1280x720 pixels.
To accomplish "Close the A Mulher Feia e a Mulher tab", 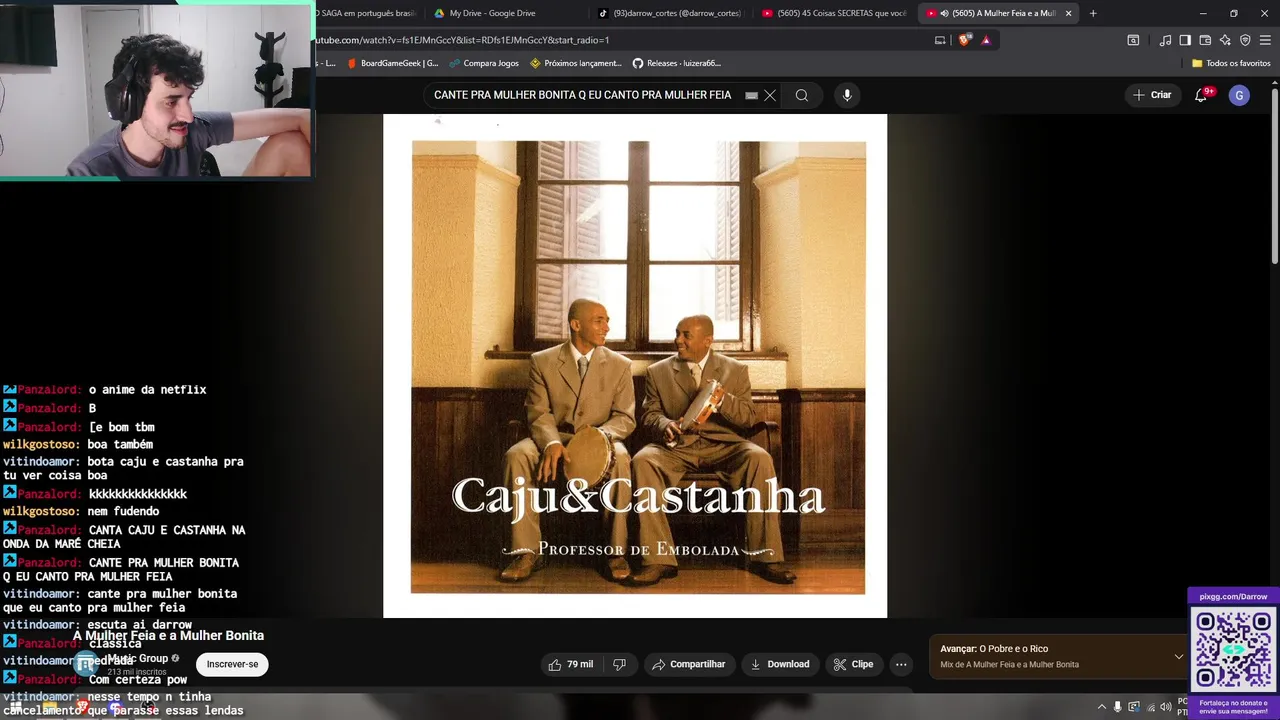I will 1068,13.
